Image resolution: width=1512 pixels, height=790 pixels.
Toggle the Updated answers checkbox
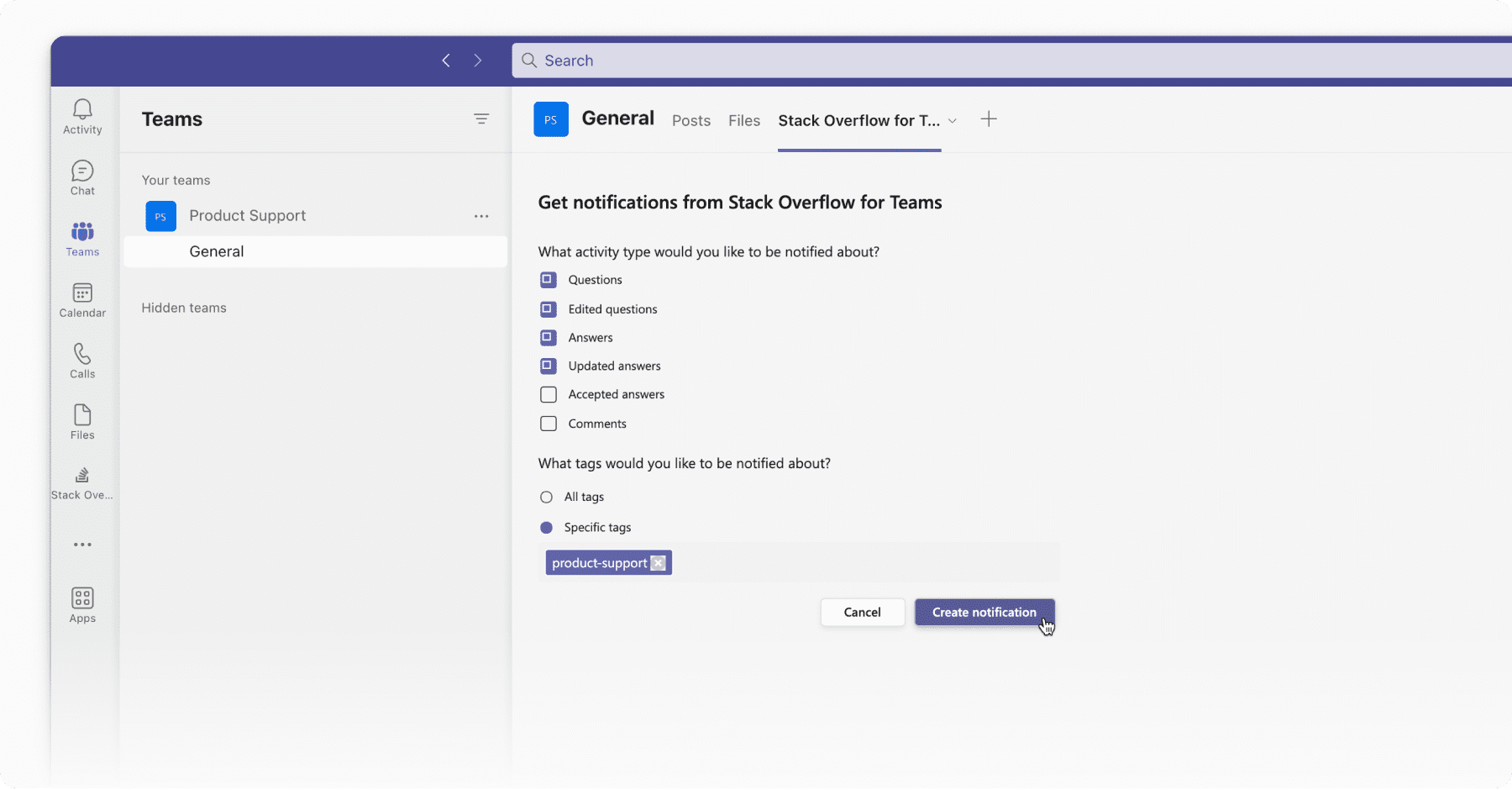(549, 366)
